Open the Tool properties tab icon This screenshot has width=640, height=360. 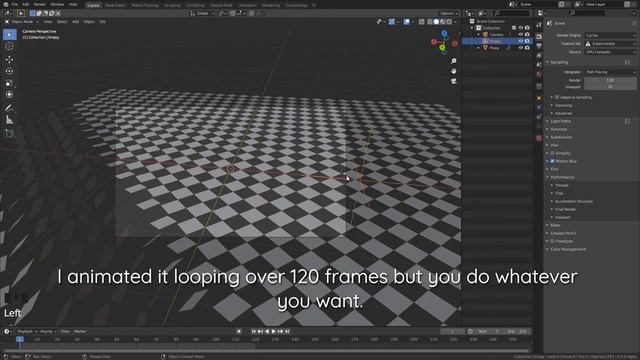[539, 24]
